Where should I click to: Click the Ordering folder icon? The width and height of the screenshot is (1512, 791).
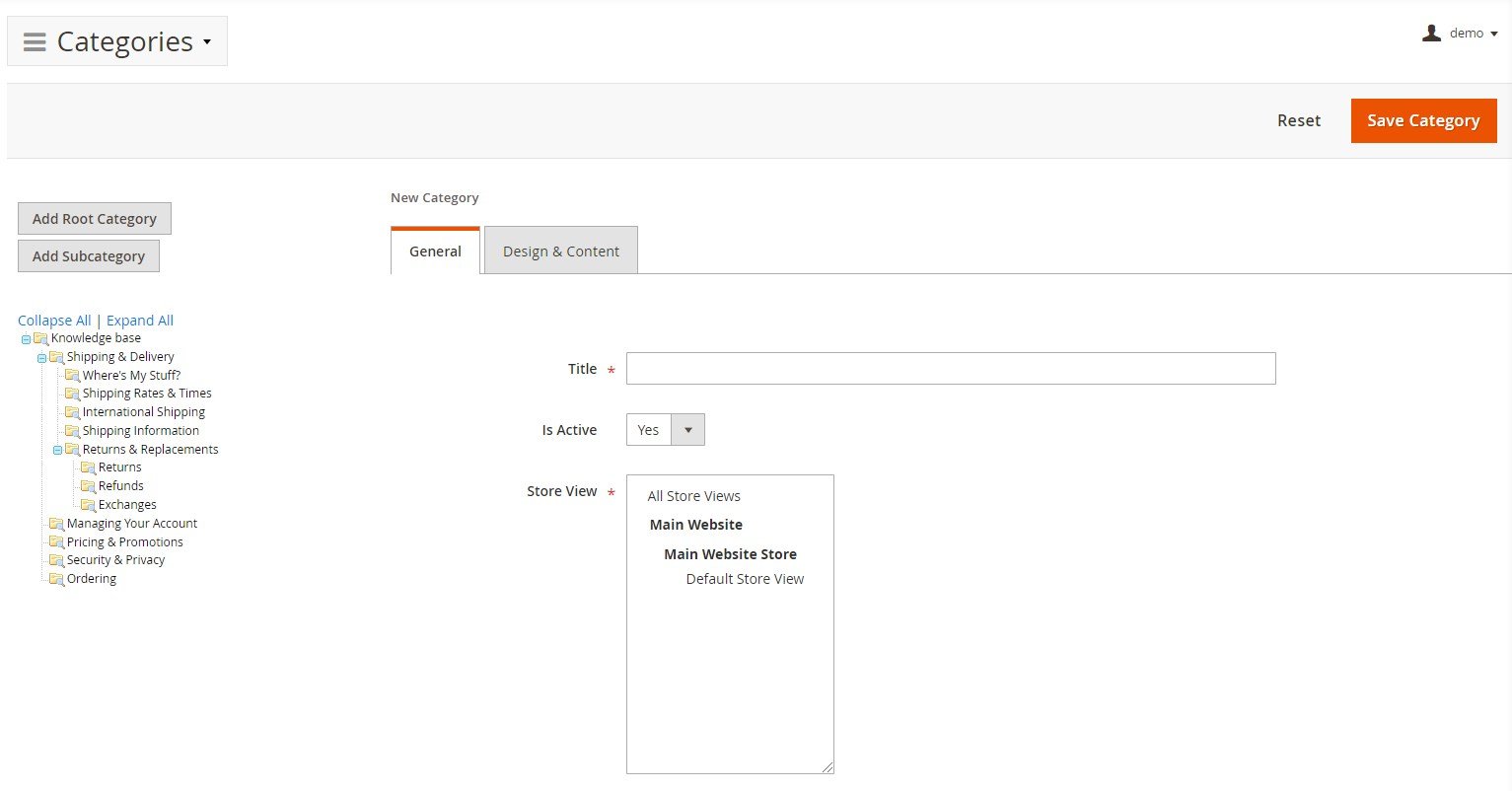click(x=56, y=579)
